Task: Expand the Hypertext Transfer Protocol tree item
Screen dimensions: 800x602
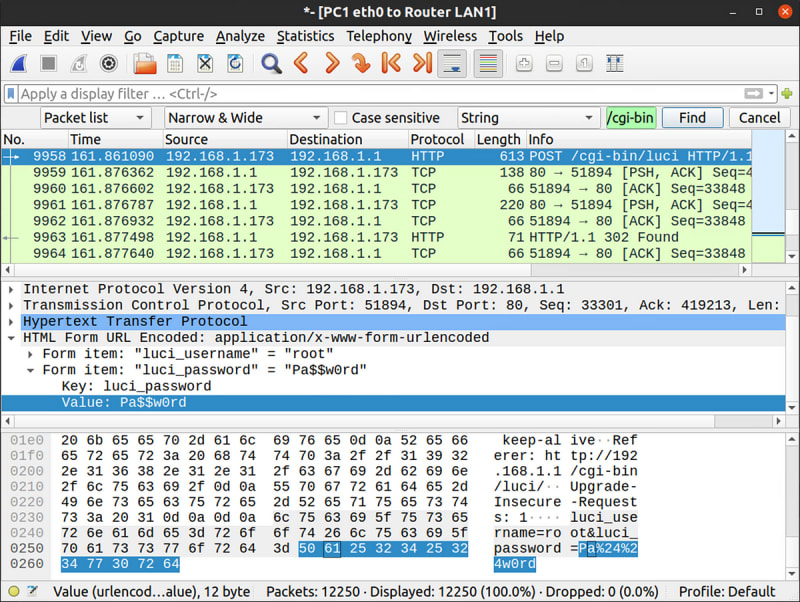Action: coord(11,322)
